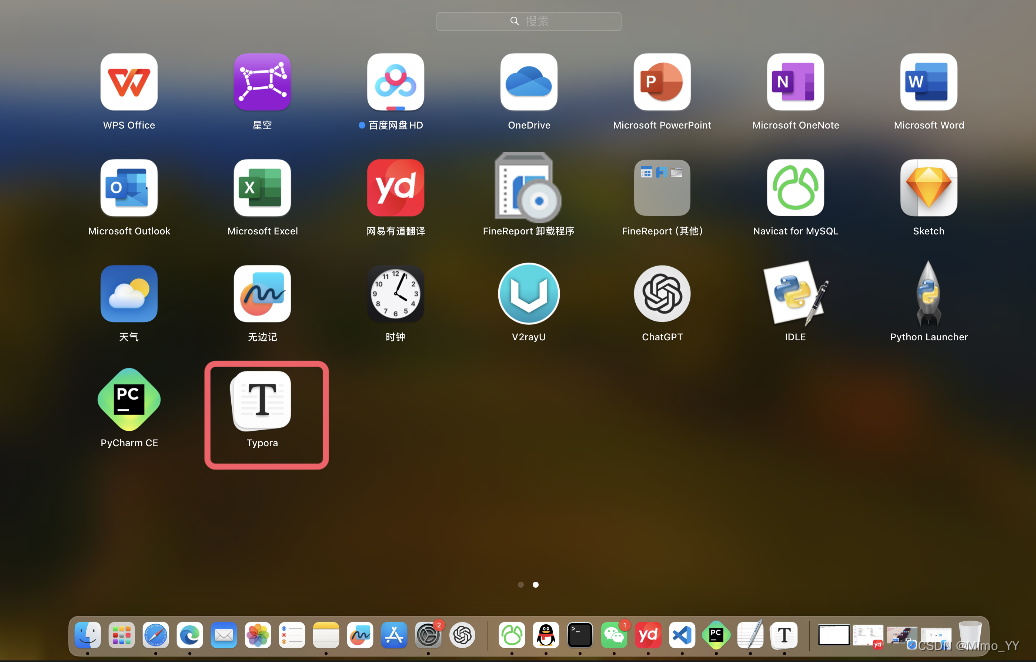Viewport: 1036px width, 662px height.
Task: Open TextEdit from the Dock
Action: [750, 636]
